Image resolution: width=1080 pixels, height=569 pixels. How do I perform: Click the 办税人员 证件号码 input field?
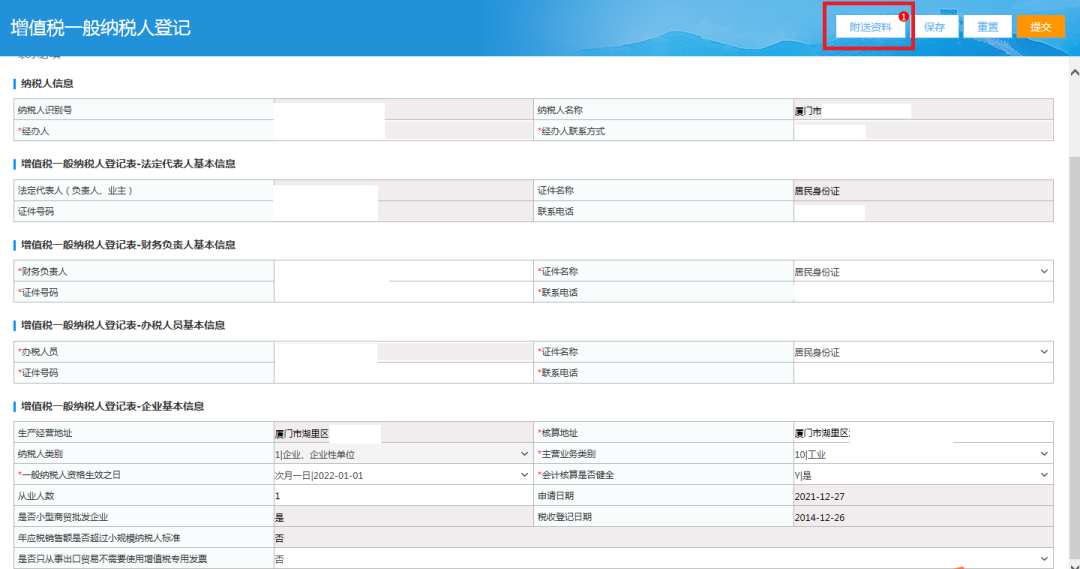pyautogui.click(x=403, y=373)
